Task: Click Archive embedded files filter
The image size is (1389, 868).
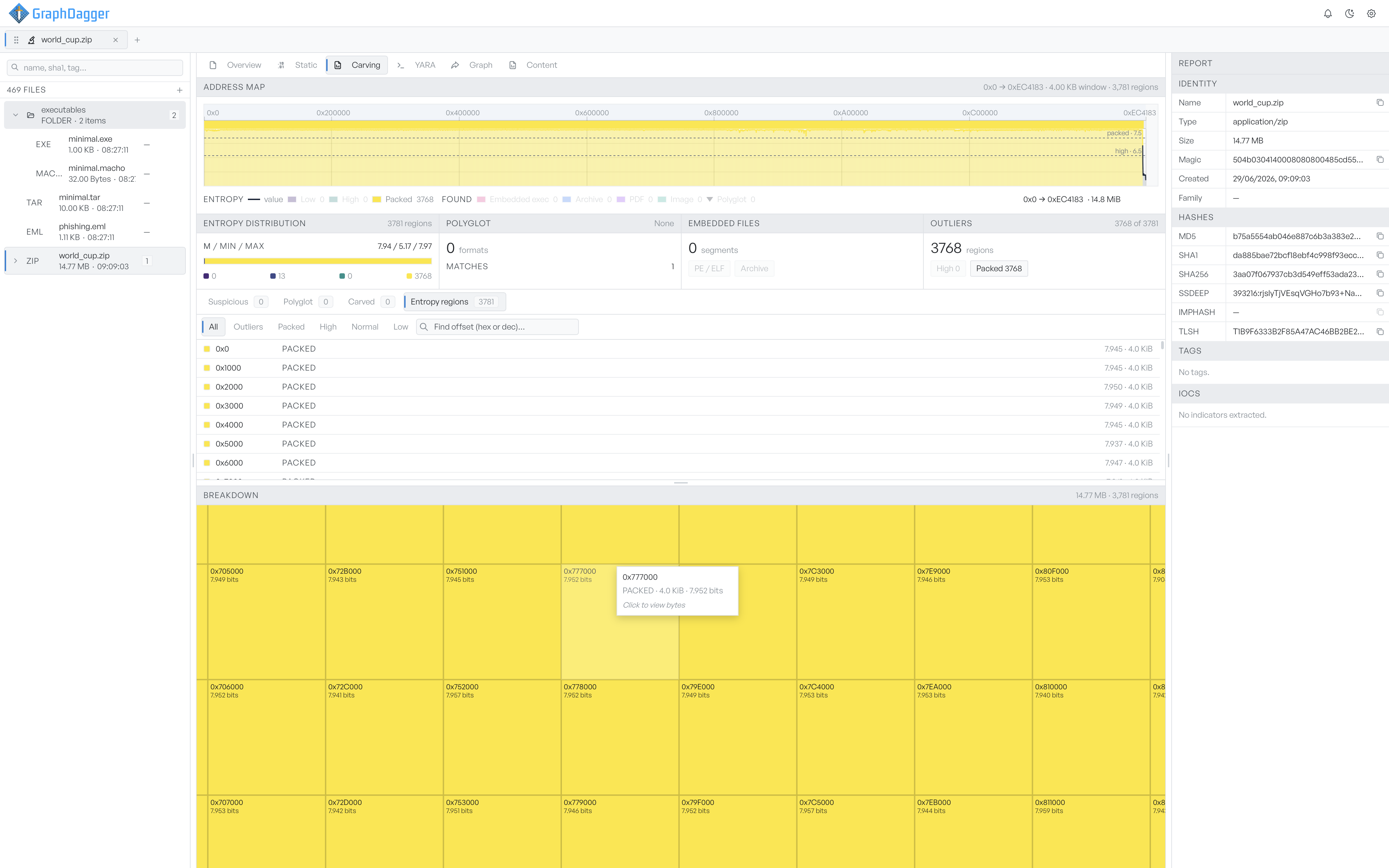Action: tap(754, 269)
